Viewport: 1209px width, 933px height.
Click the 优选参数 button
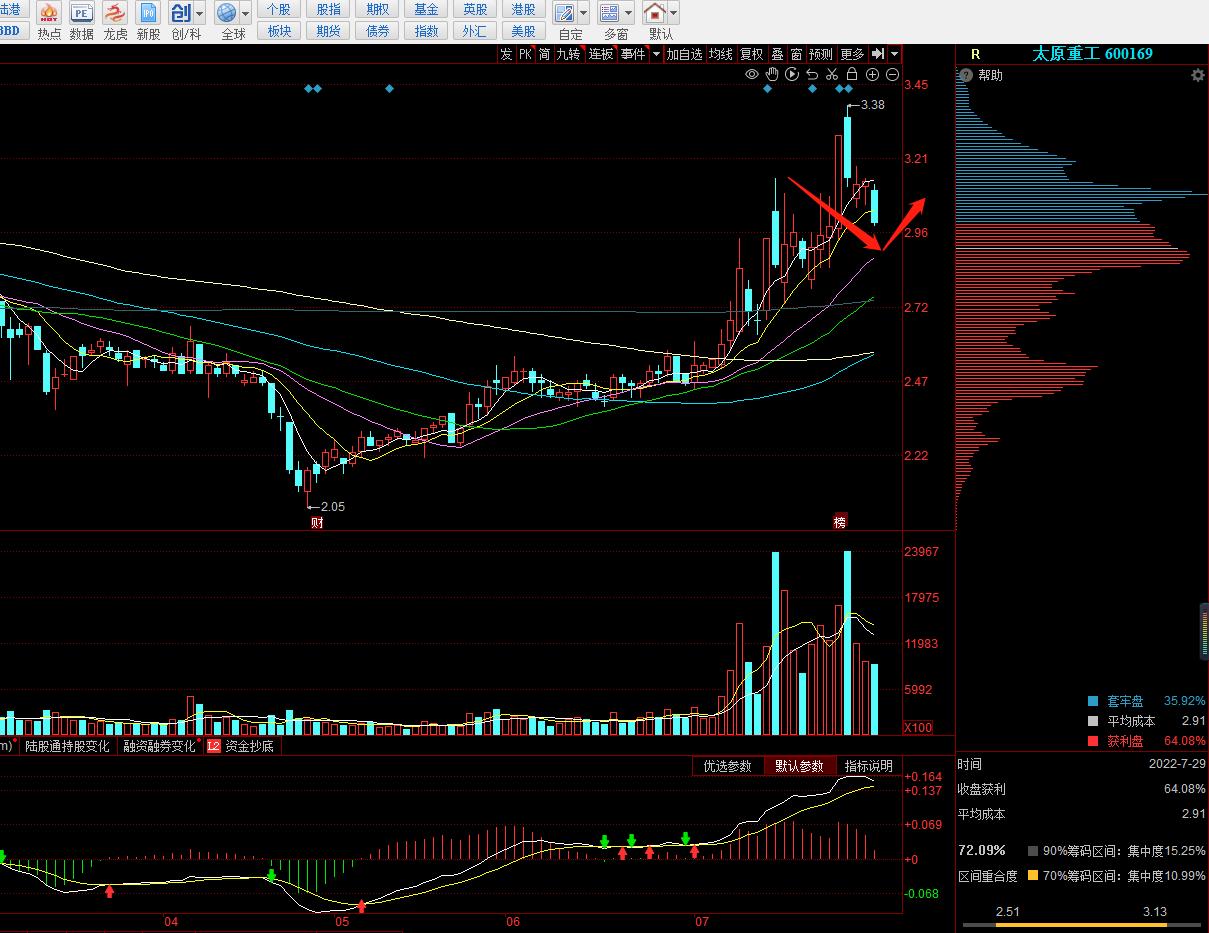tap(727, 766)
